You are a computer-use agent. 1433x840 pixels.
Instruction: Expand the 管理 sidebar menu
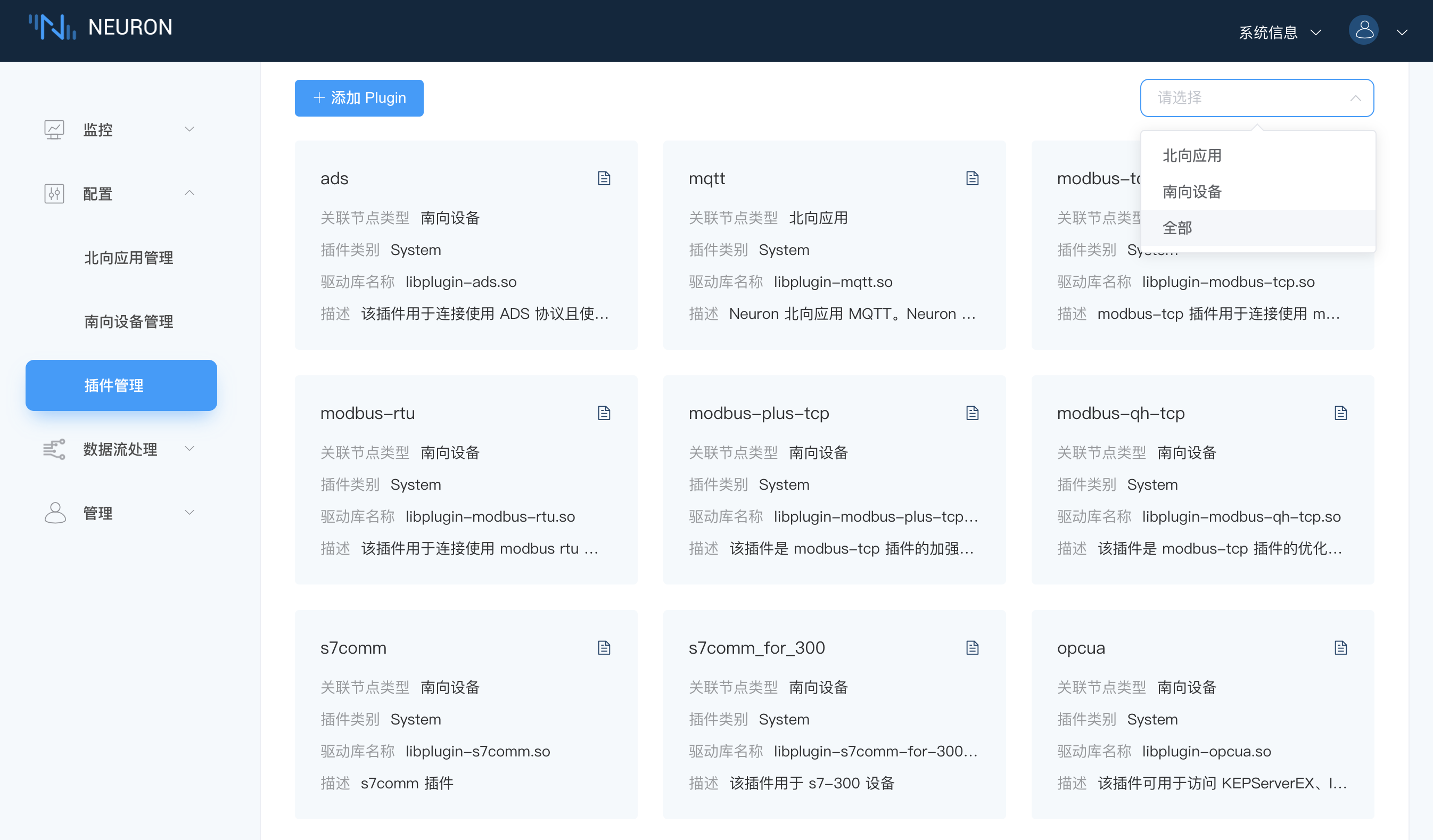(190, 513)
